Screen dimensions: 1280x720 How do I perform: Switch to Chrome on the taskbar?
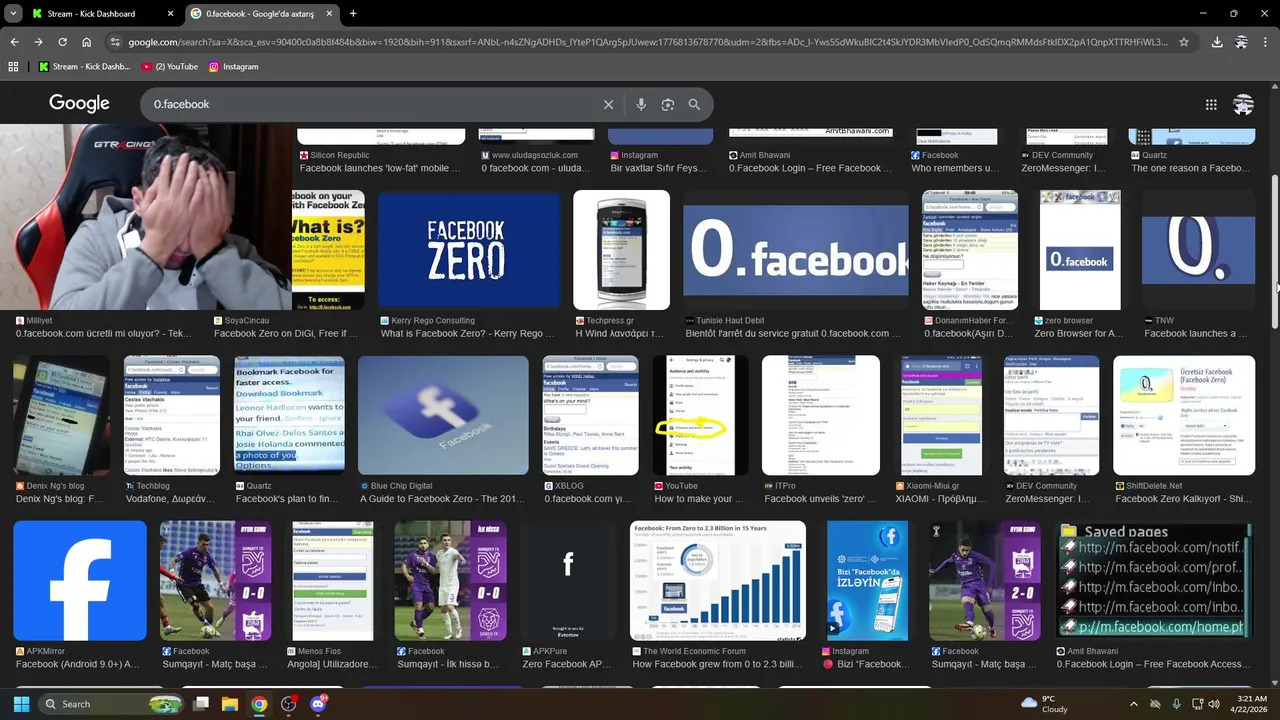(259, 704)
